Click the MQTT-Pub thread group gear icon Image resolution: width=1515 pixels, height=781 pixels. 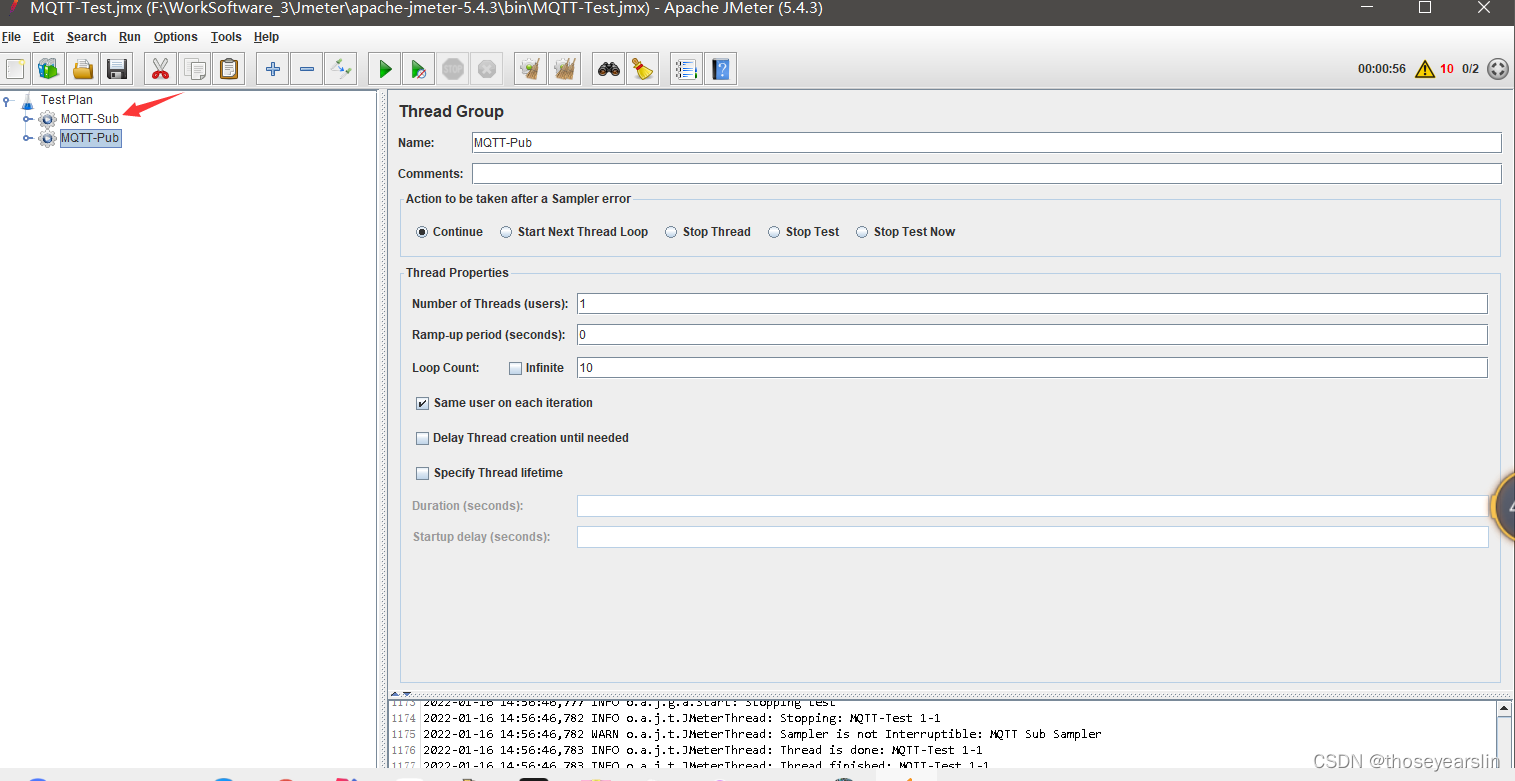coord(47,138)
